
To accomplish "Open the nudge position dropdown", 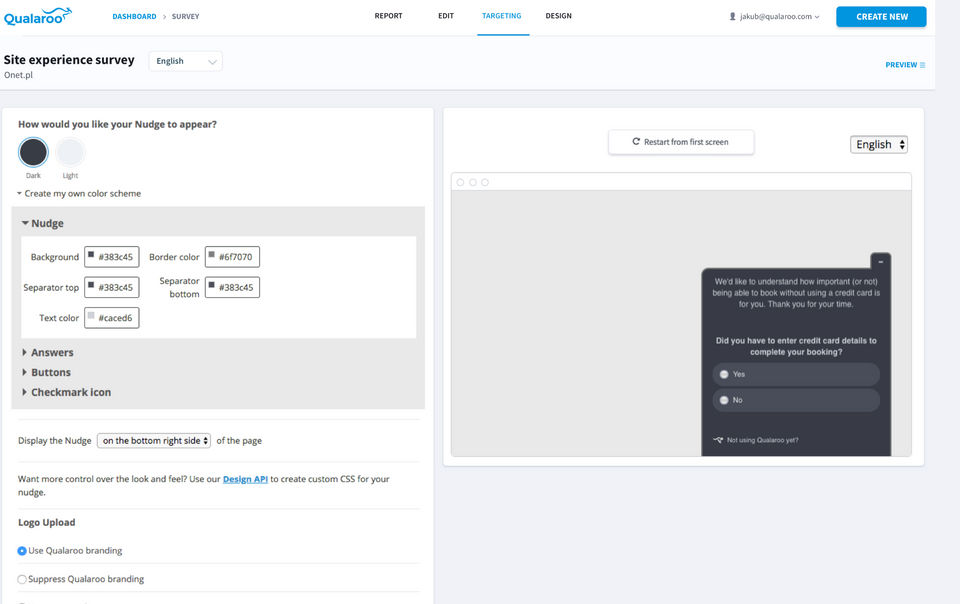I will point(154,441).
